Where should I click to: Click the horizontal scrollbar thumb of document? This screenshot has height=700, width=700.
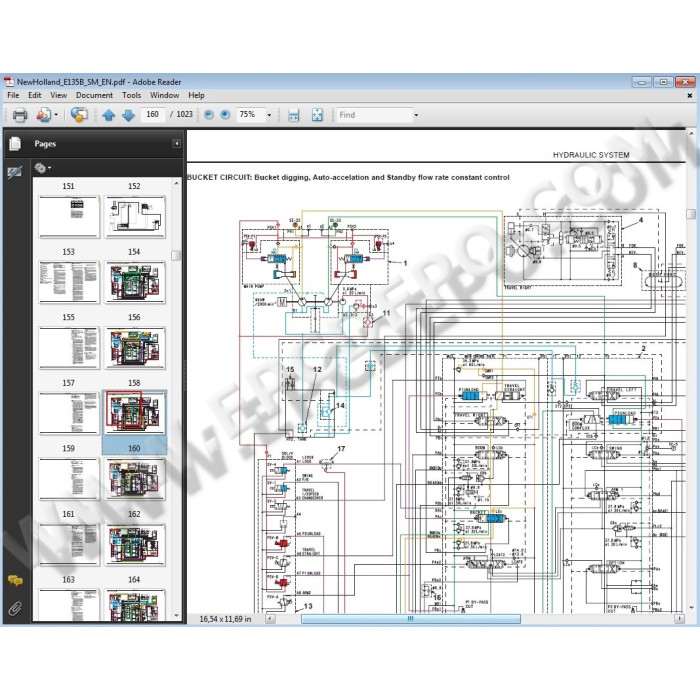pyautogui.click(x=411, y=619)
